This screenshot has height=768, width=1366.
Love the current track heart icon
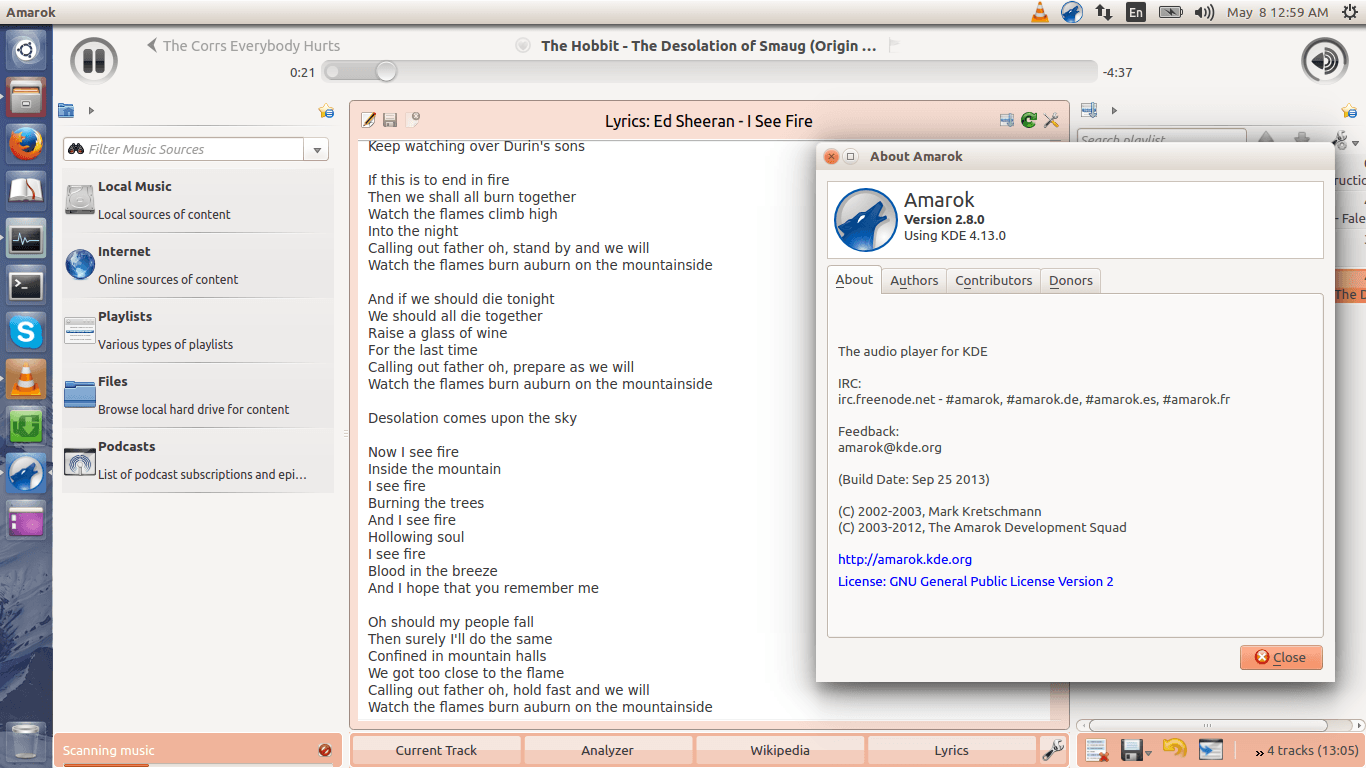(522, 45)
